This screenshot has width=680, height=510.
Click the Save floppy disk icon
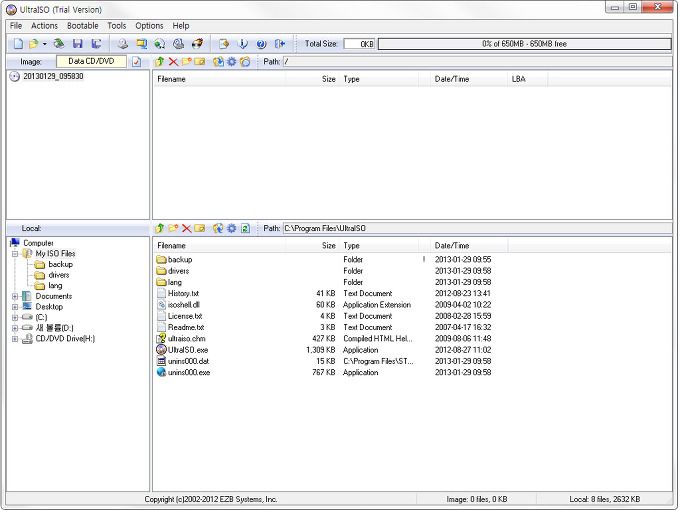pyautogui.click(x=78, y=43)
